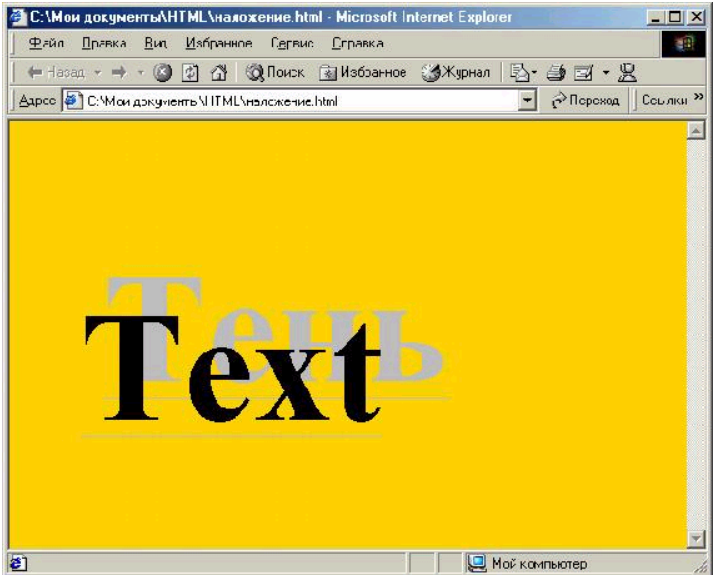The image size is (715, 576).
Task: Click the vertical scrollbar up arrow
Action: (x=696, y=130)
